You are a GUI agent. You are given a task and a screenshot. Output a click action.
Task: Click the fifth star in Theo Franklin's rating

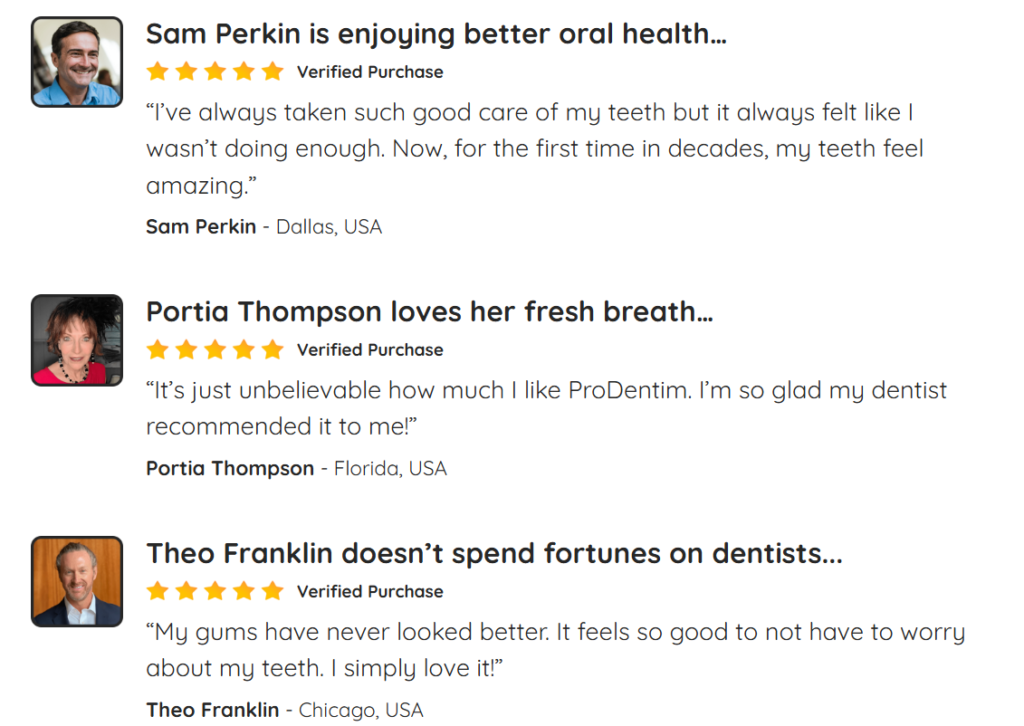[273, 591]
